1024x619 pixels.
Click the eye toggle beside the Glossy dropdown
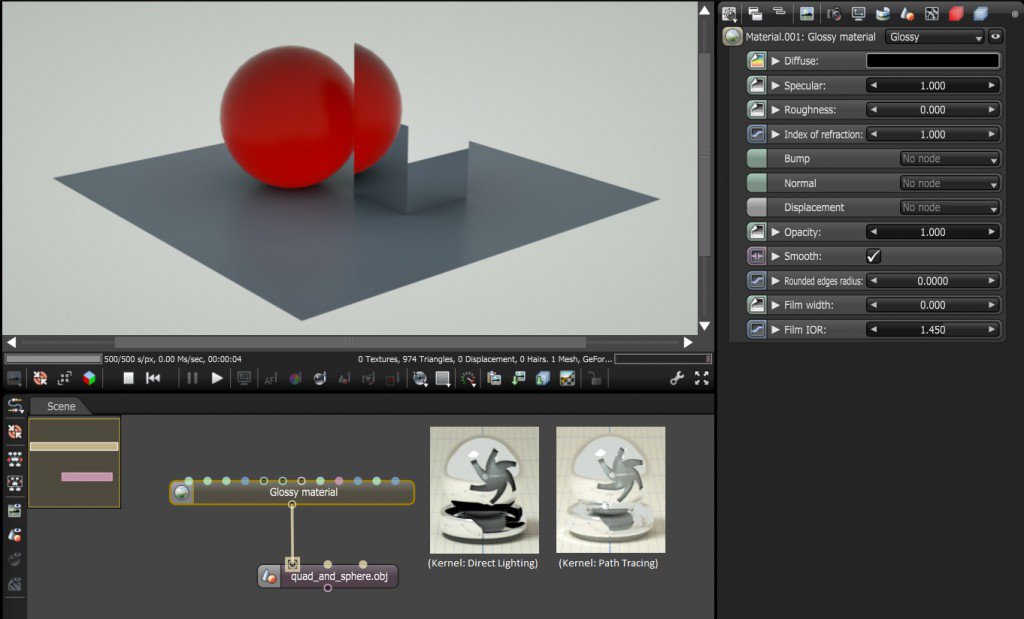[x=996, y=36]
